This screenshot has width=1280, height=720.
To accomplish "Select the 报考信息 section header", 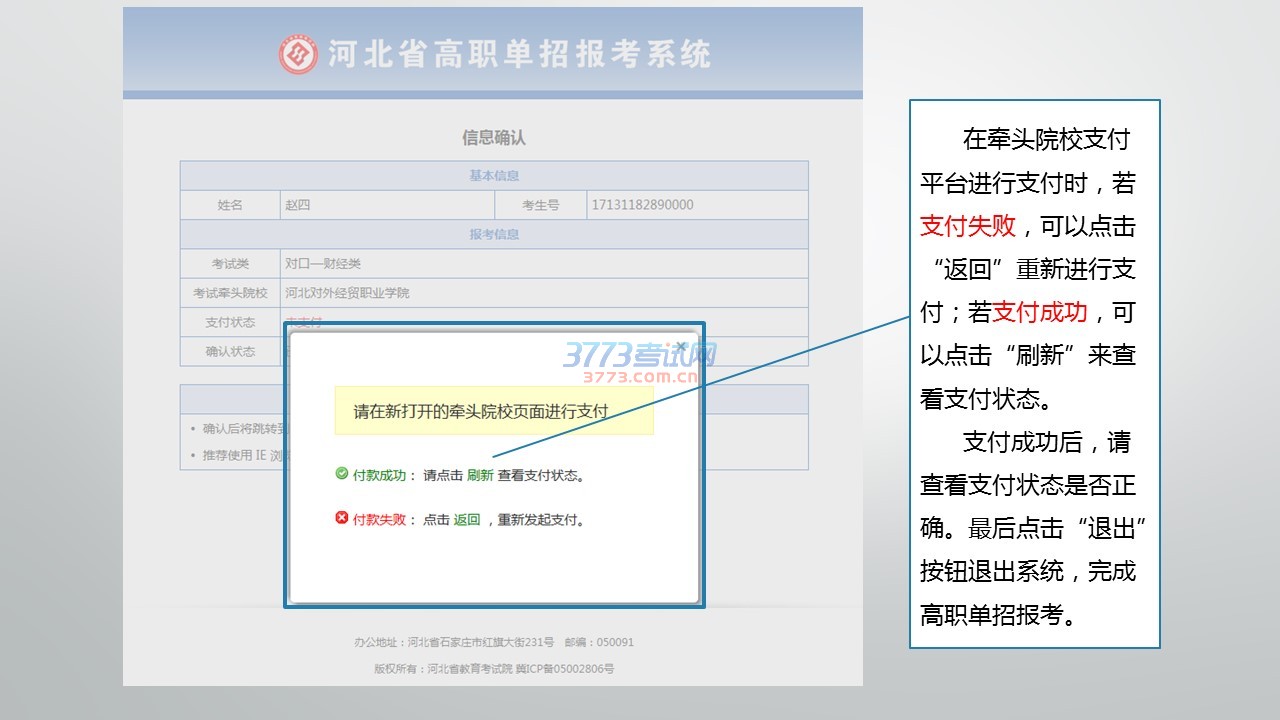I will click(494, 234).
